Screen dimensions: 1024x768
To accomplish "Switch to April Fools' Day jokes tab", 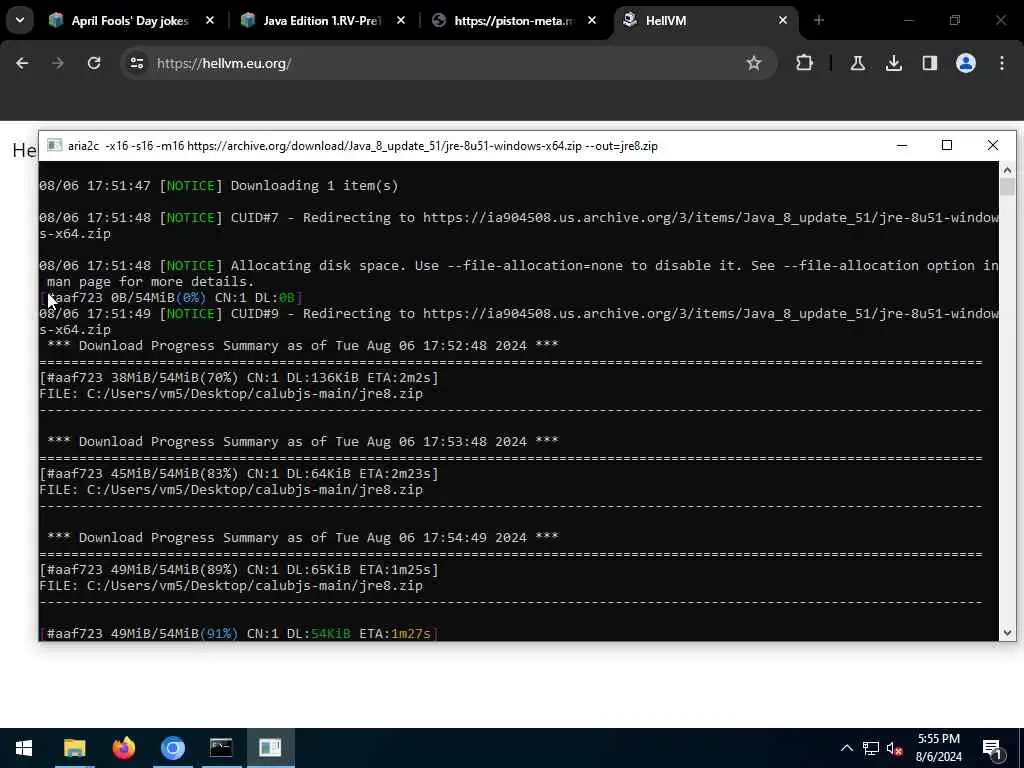I will [x=131, y=21].
